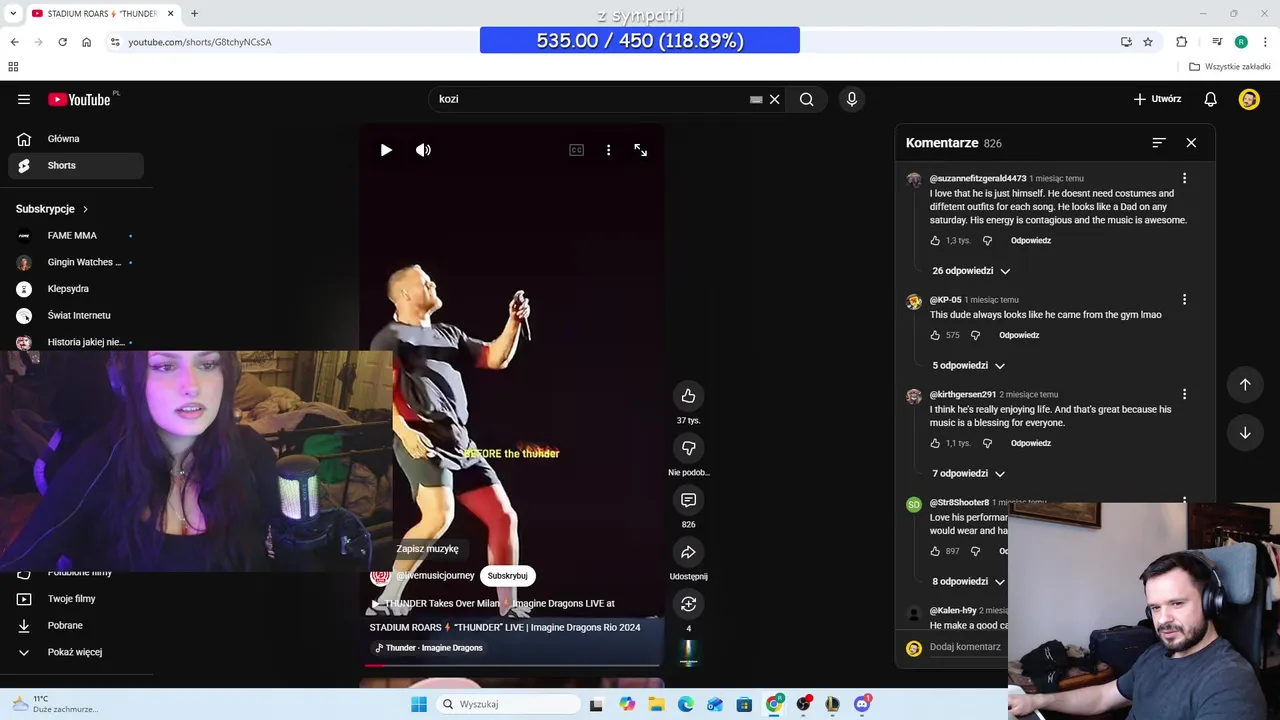
Task: Go to the YouTube logo home link
Action: (x=79, y=99)
